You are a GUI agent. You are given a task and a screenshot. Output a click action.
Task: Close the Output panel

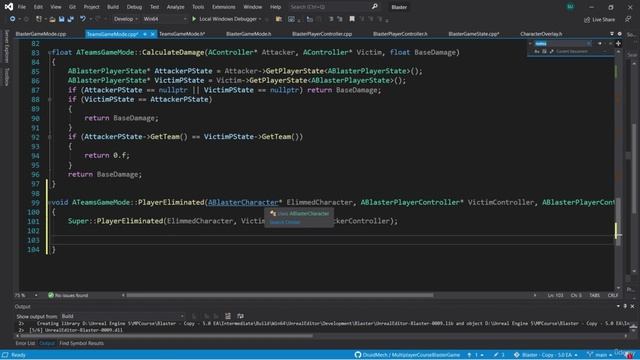(632, 306)
